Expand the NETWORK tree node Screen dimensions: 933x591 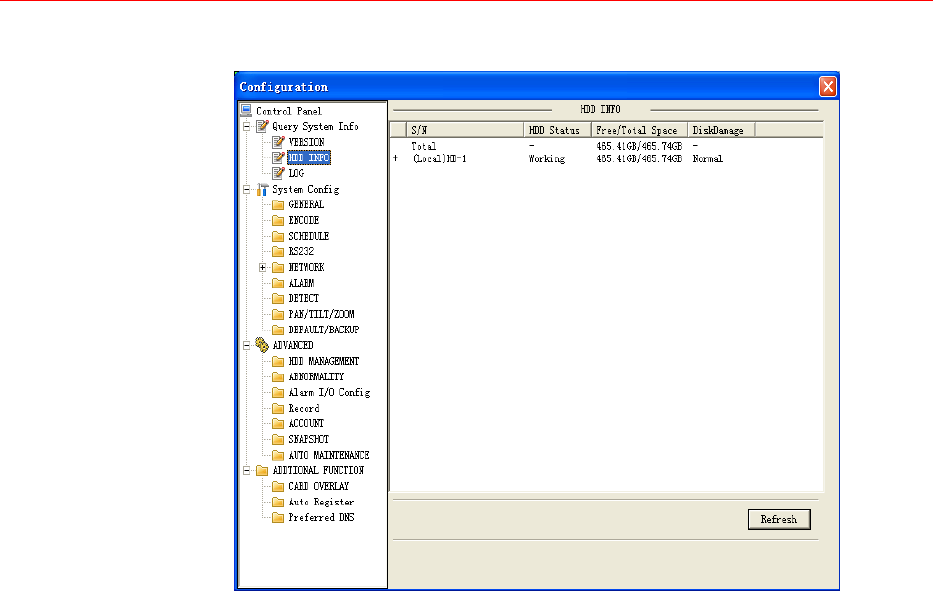(262, 268)
